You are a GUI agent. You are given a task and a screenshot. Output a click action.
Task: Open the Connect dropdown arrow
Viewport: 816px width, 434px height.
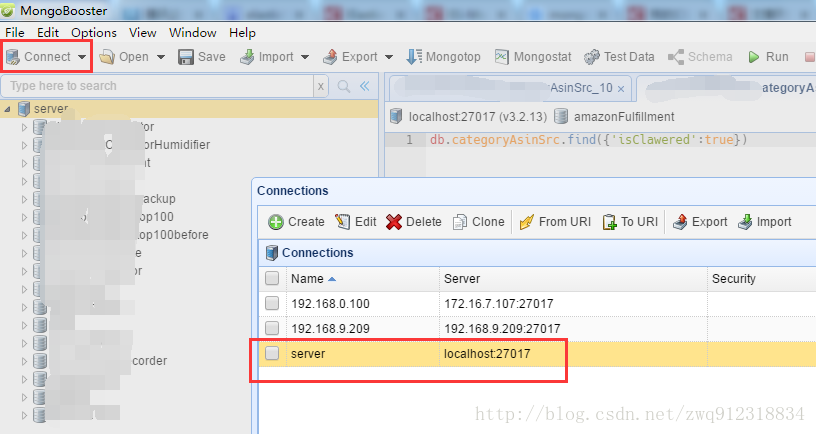coord(82,57)
